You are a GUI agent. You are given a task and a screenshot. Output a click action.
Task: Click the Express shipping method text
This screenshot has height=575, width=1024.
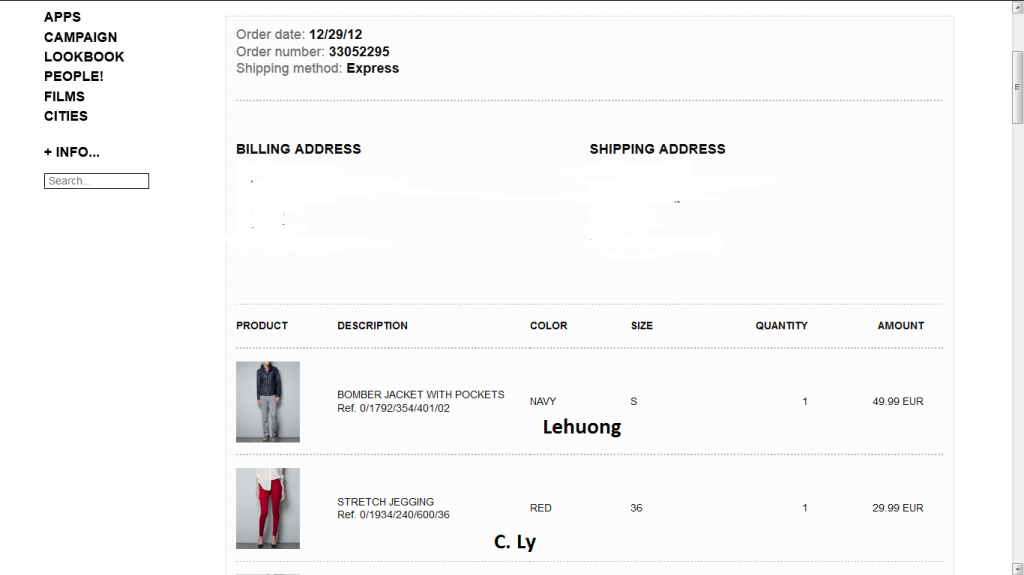tap(372, 68)
